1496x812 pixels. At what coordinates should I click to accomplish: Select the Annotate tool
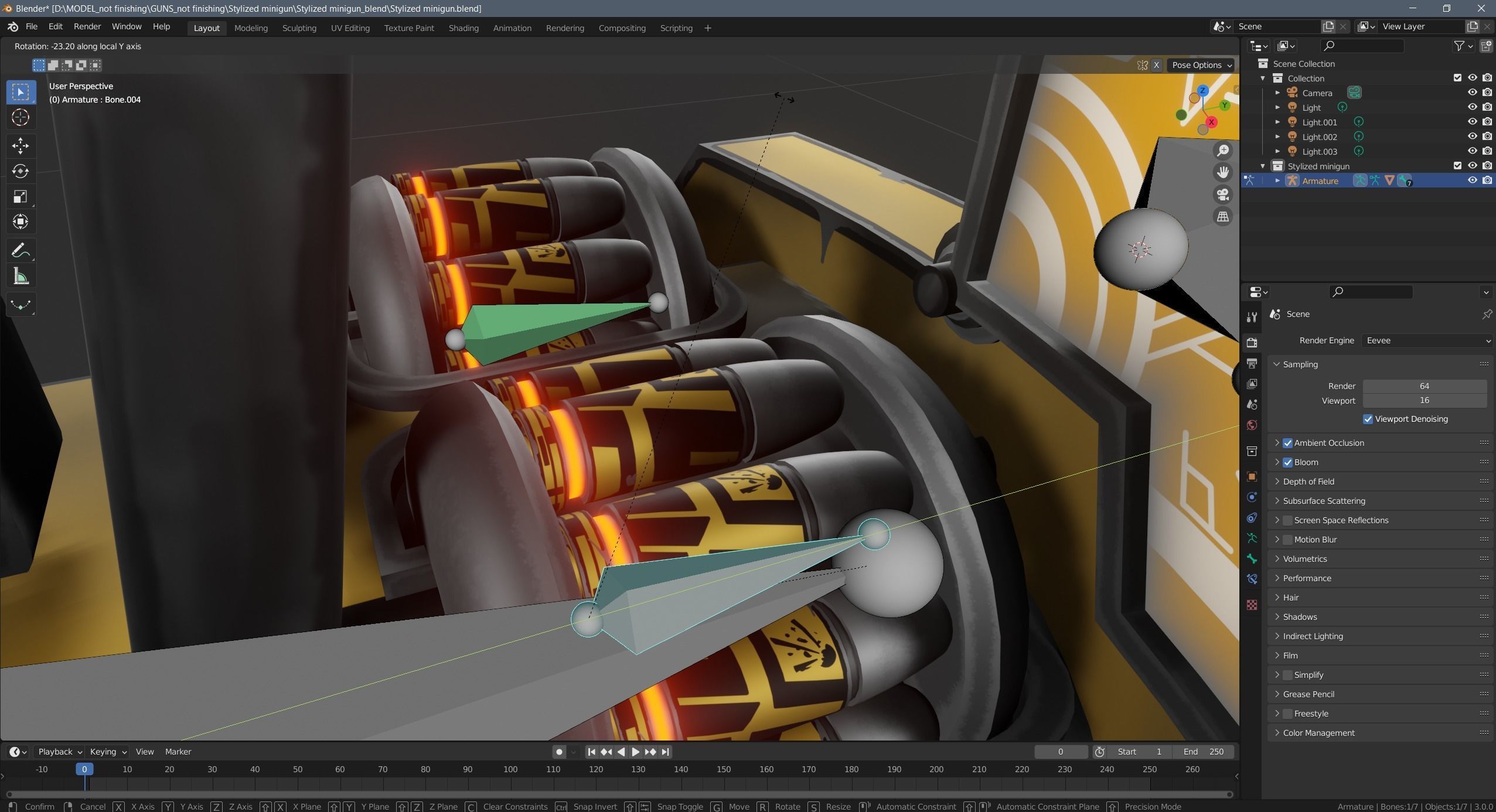[21, 251]
